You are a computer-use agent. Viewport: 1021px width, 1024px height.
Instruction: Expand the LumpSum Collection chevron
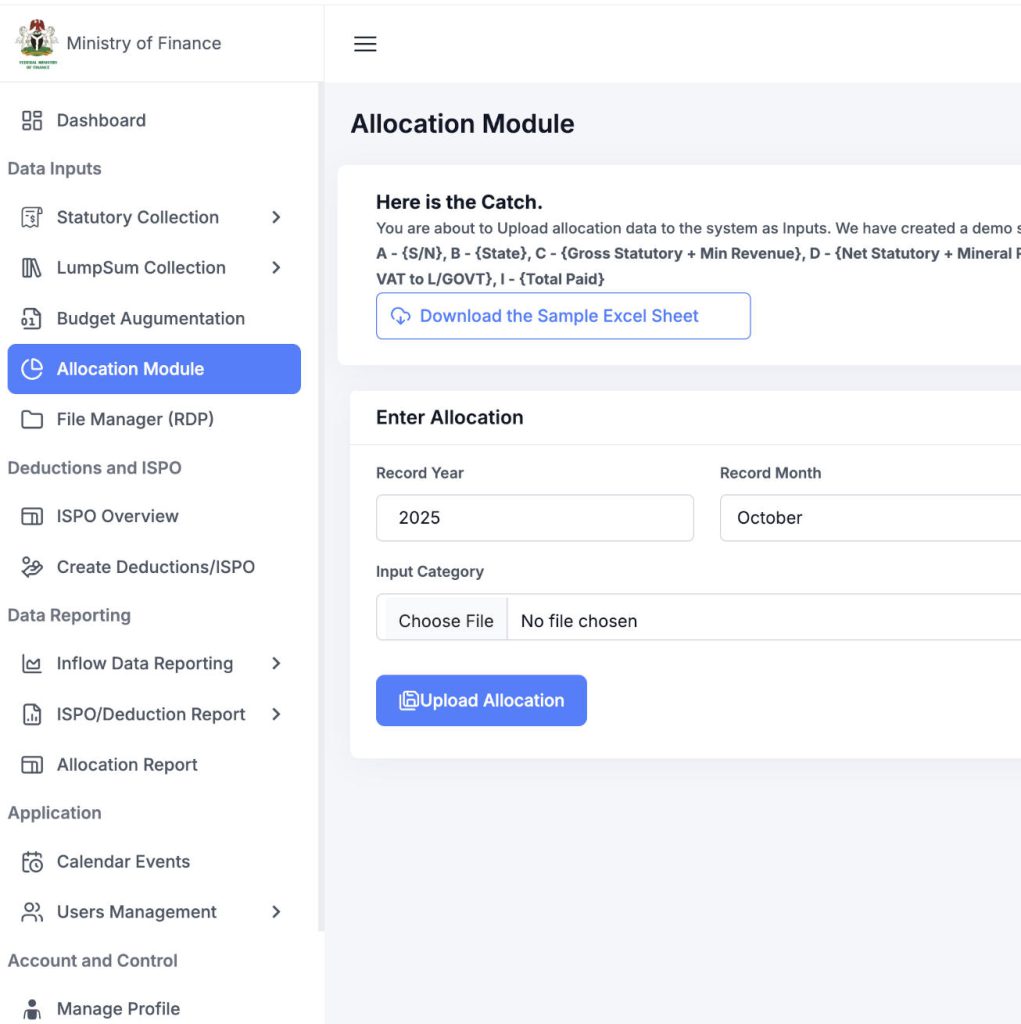pyautogui.click(x=276, y=268)
